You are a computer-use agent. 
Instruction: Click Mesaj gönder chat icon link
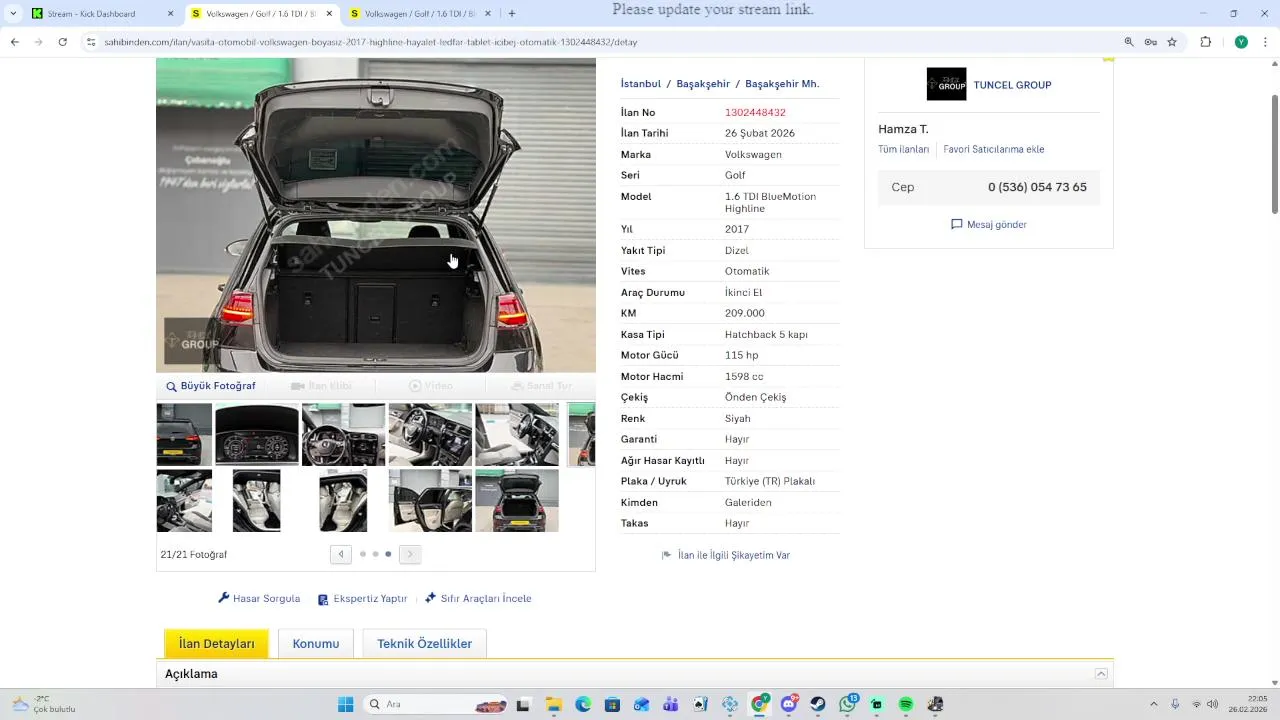click(989, 225)
